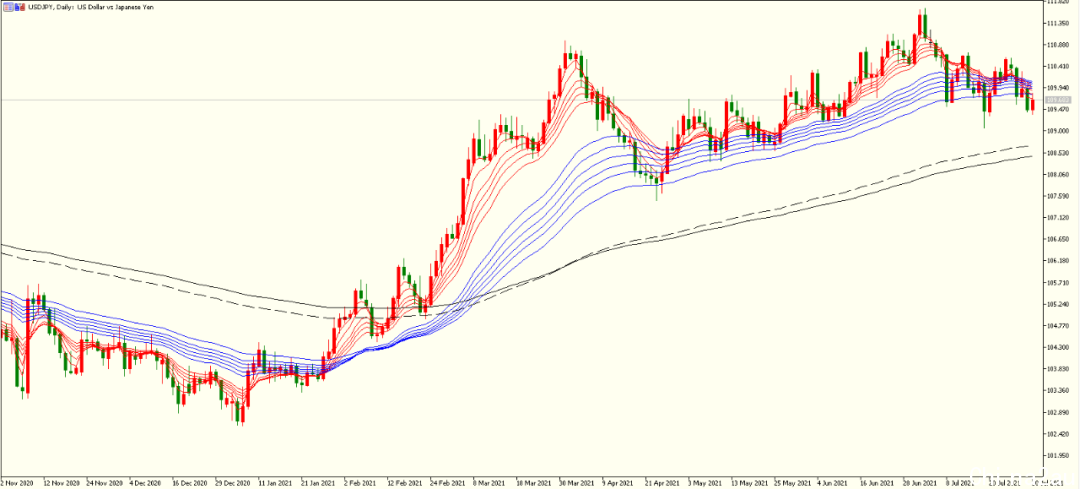This screenshot has width=1080, height=489.
Task: Click the 4 Jun 2021 date label
Action: click(x=833, y=482)
